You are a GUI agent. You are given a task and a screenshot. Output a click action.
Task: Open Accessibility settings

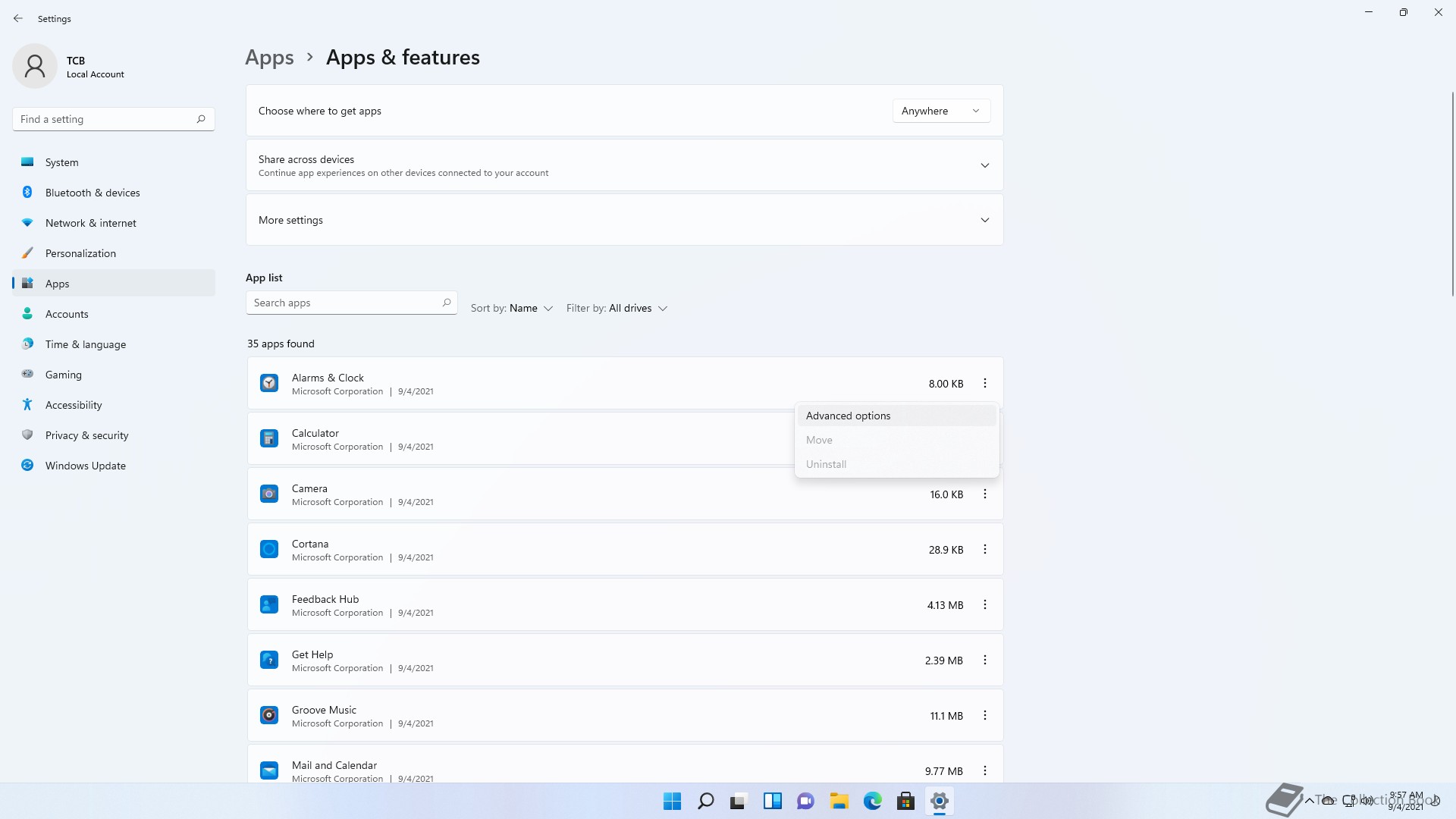tap(114, 405)
